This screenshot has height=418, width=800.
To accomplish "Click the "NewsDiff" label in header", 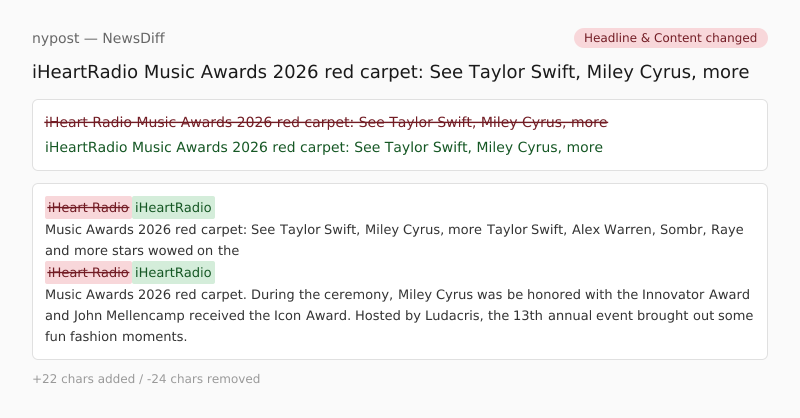I will pyautogui.click(x=133, y=38).
